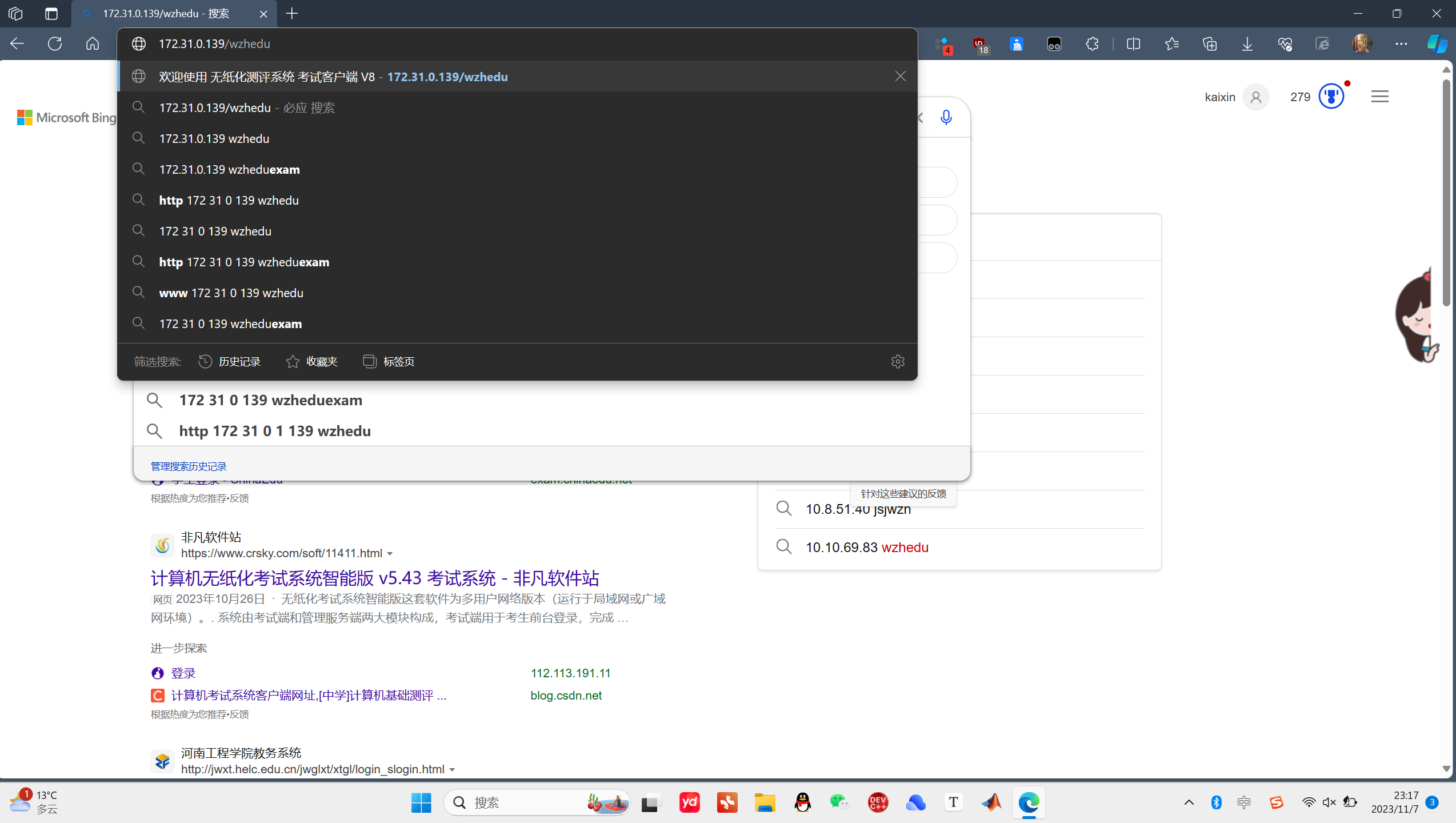The image size is (1456, 823).
Task: Open the Favorites star icon
Action: (x=1171, y=43)
